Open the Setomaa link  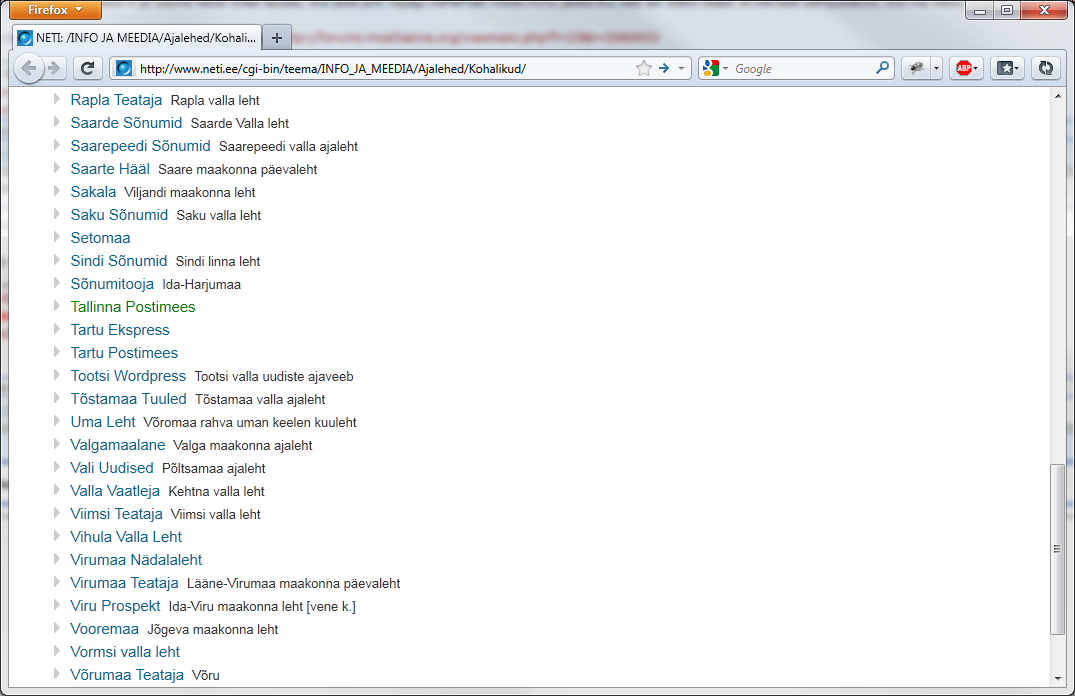pos(100,238)
